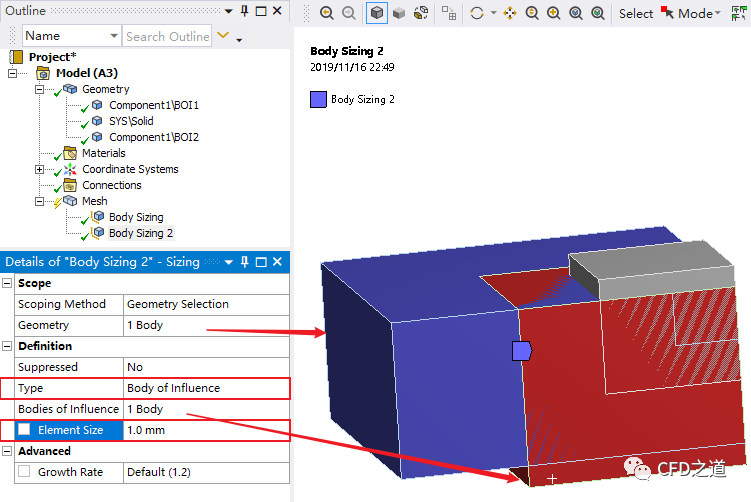The height and width of the screenshot is (502, 751).
Task: Click the zoom to fit icon
Action: click(x=575, y=13)
